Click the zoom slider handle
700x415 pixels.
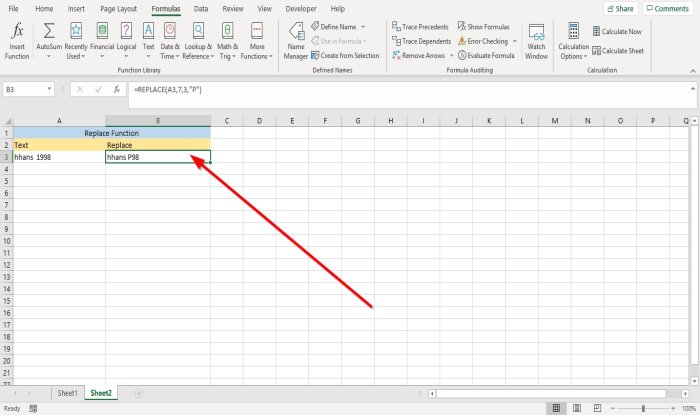pos(643,408)
